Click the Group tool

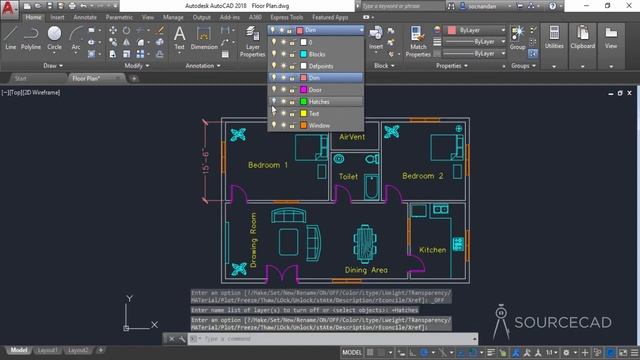(517, 38)
